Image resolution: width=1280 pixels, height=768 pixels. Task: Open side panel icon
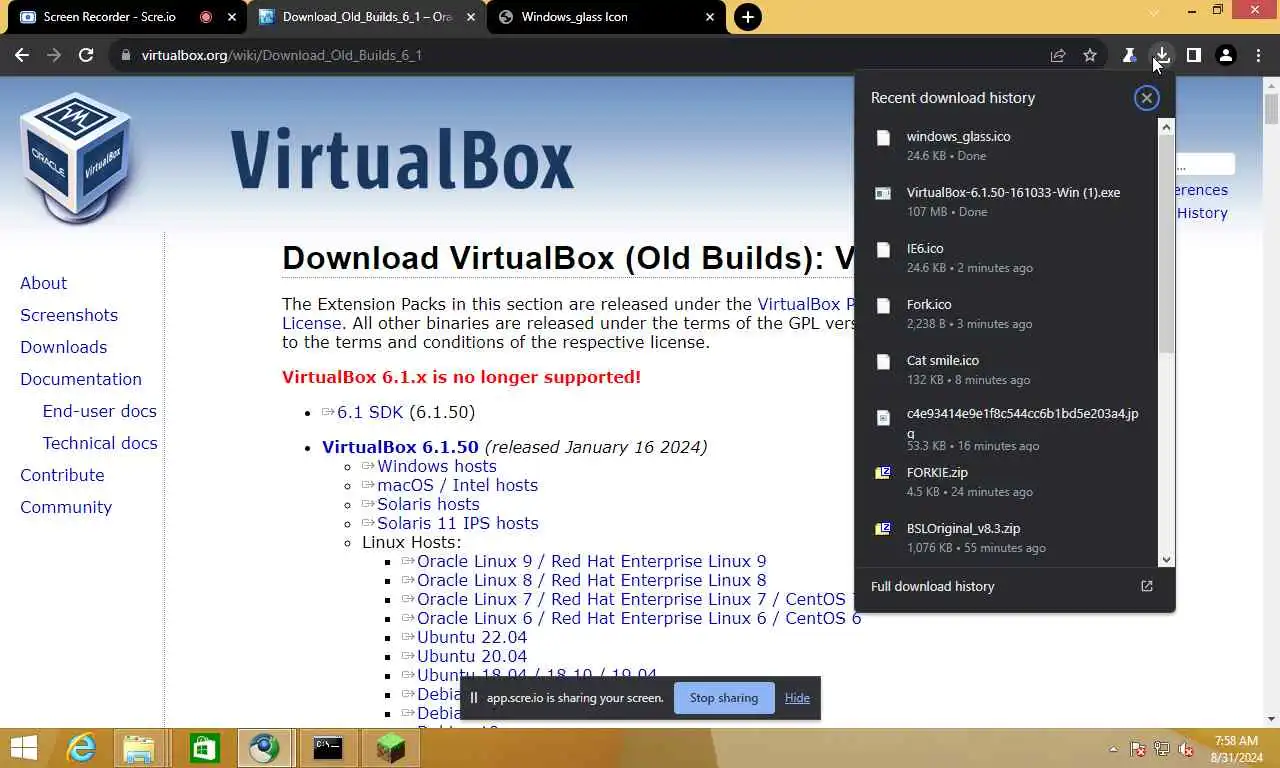[x=1193, y=55]
